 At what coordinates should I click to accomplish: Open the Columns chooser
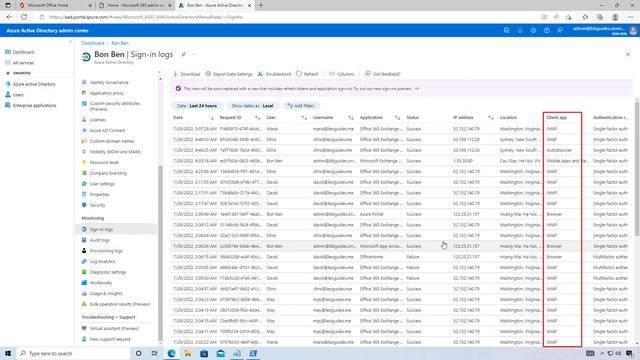[x=342, y=74]
